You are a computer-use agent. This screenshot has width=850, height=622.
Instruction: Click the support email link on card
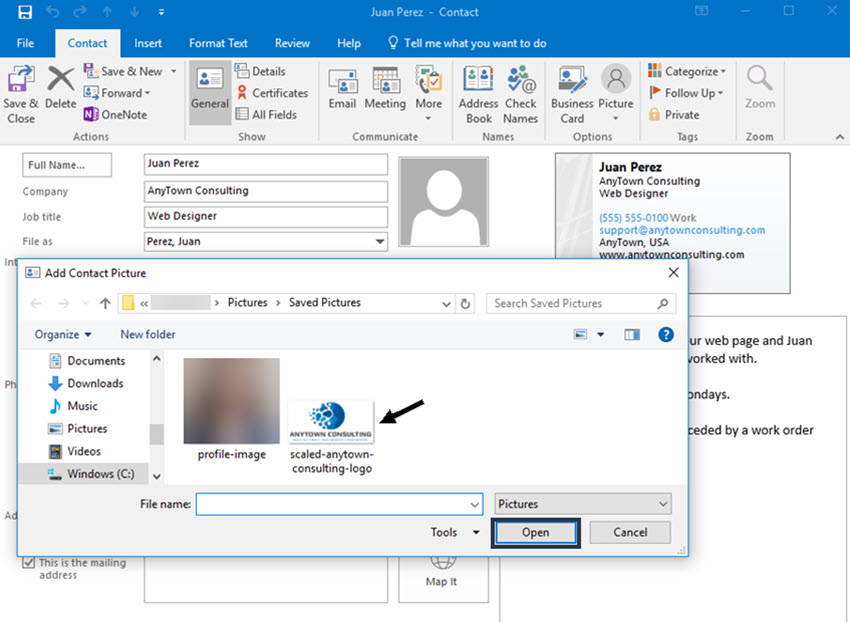tap(682, 230)
